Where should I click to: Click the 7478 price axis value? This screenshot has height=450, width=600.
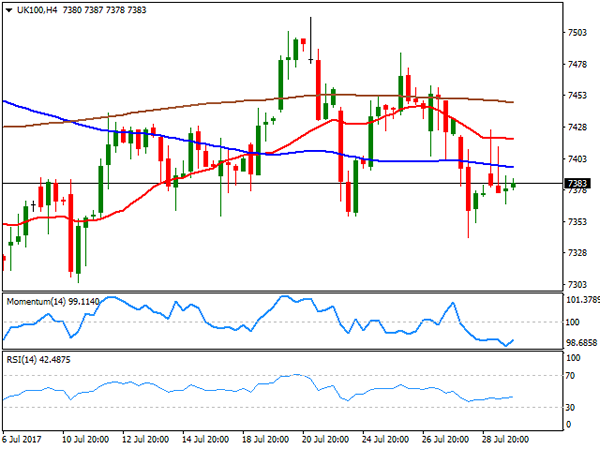point(577,64)
